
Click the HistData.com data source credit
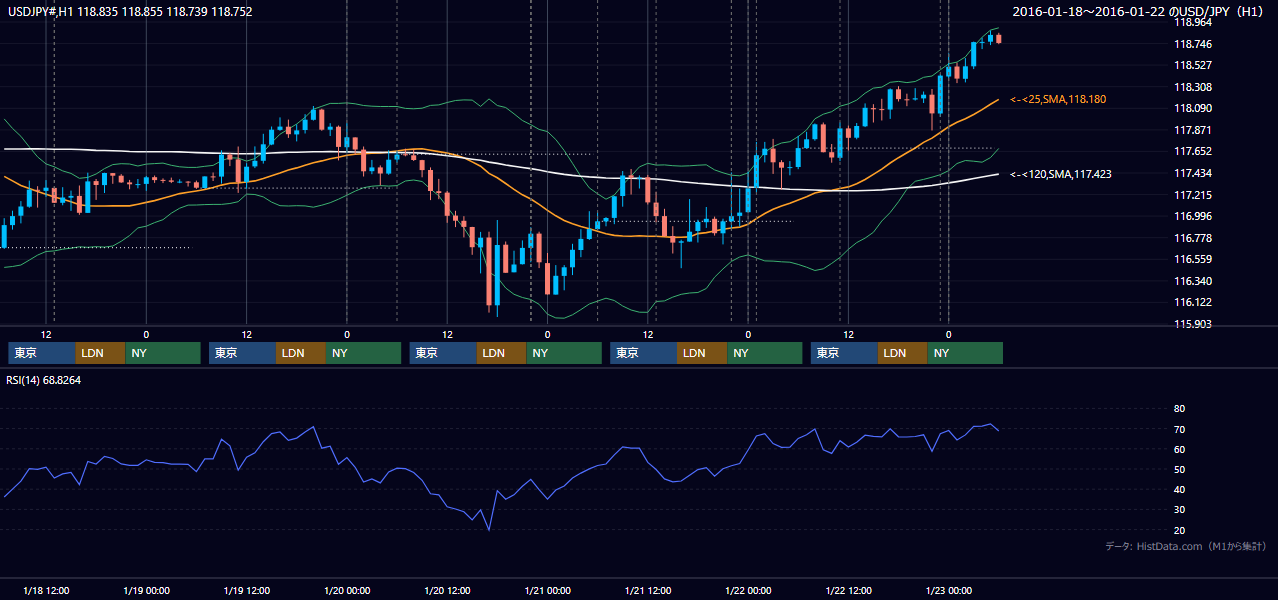pyautogui.click(x=1186, y=546)
